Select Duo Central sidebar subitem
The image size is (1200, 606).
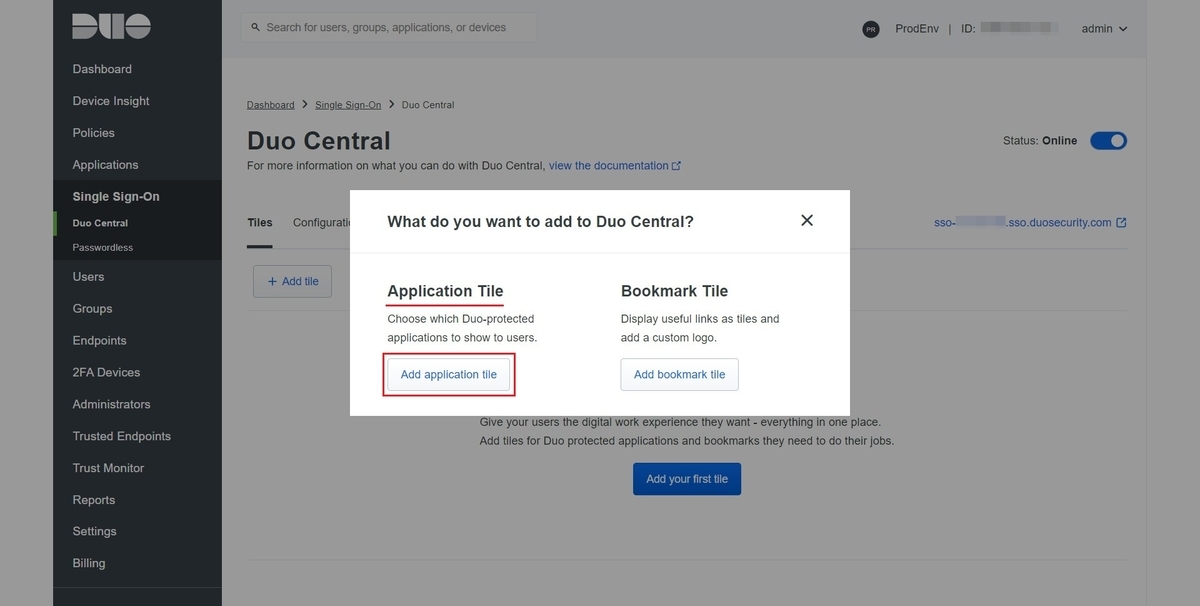pyautogui.click(x=100, y=223)
